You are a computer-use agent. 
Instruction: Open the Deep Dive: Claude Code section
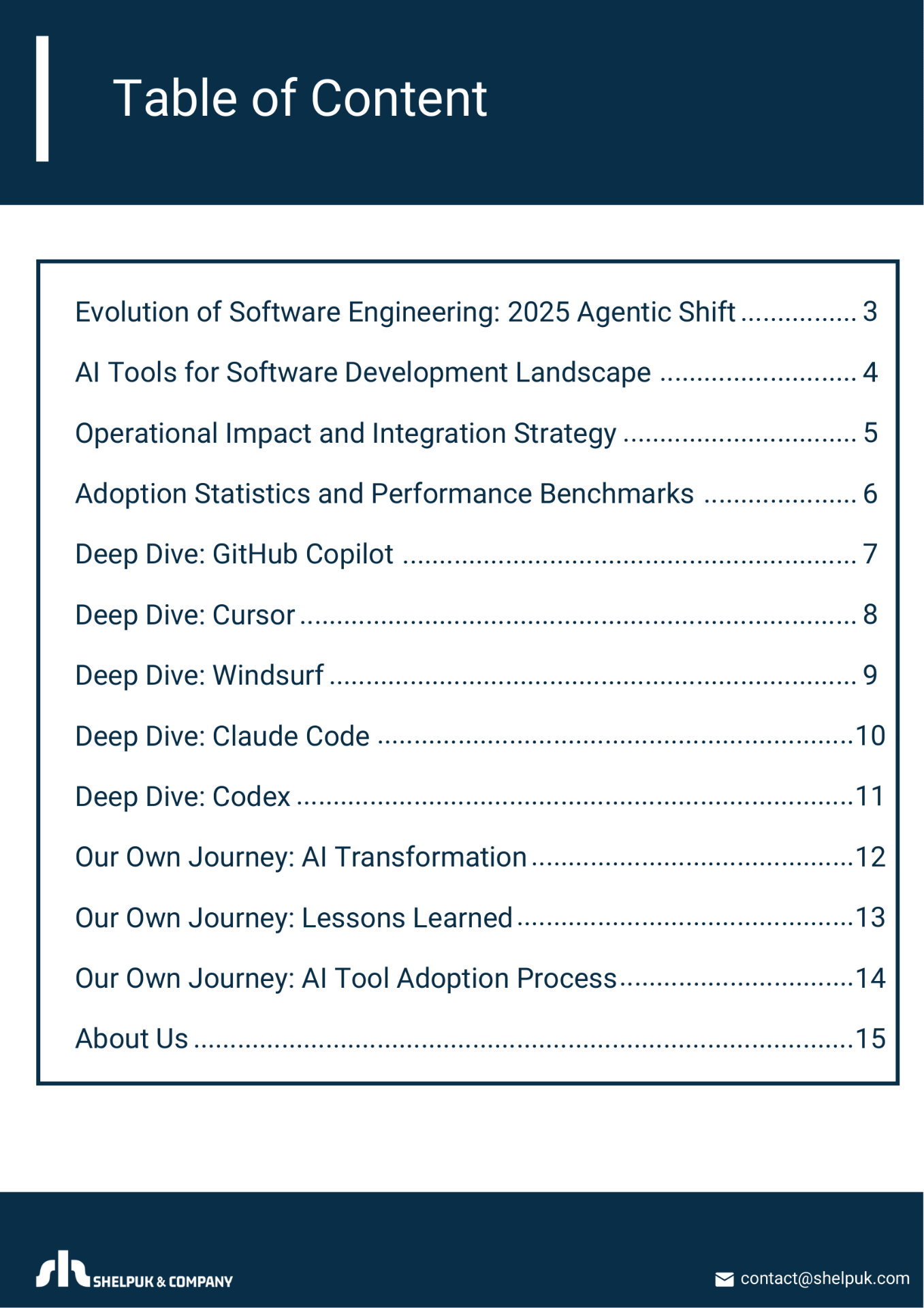tap(480, 736)
